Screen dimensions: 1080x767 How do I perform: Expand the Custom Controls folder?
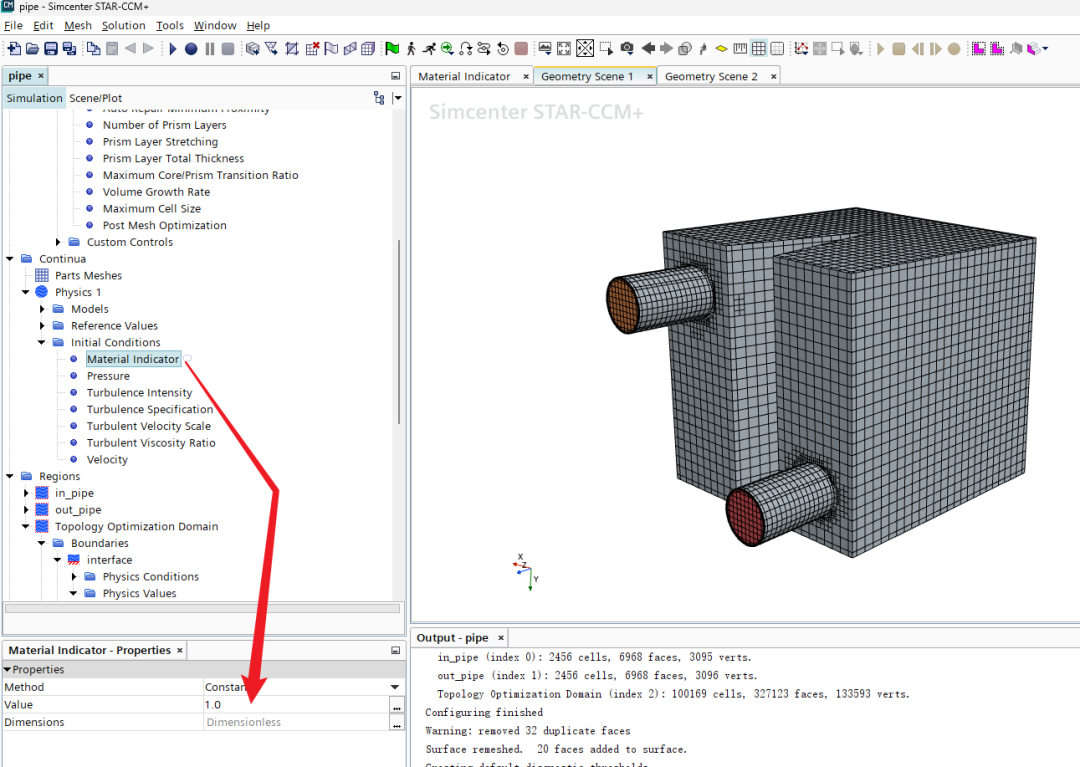coord(58,242)
